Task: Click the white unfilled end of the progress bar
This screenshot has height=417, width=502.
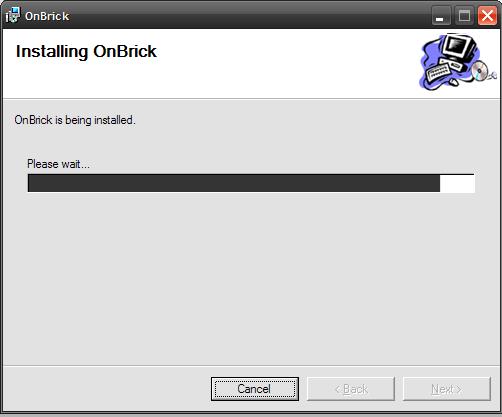Action: click(457, 183)
